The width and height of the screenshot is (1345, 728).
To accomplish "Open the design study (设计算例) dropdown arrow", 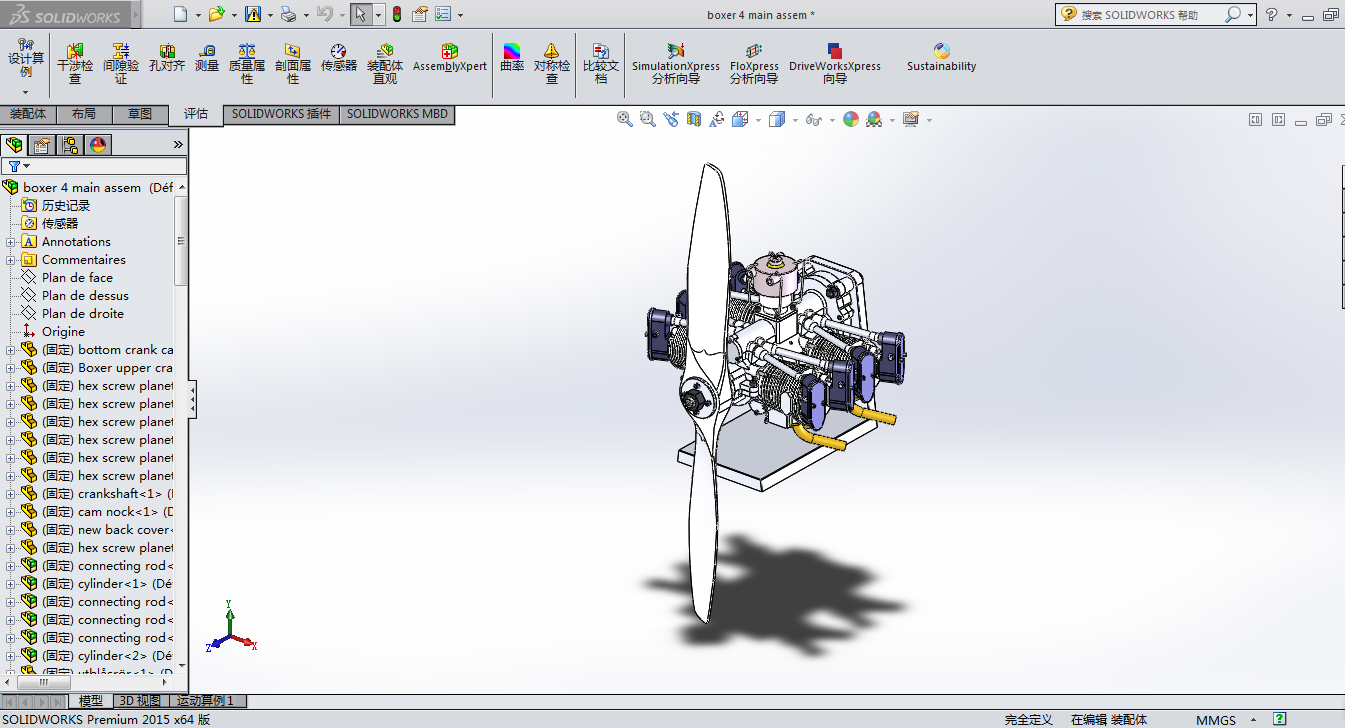I will [x=26, y=92].
